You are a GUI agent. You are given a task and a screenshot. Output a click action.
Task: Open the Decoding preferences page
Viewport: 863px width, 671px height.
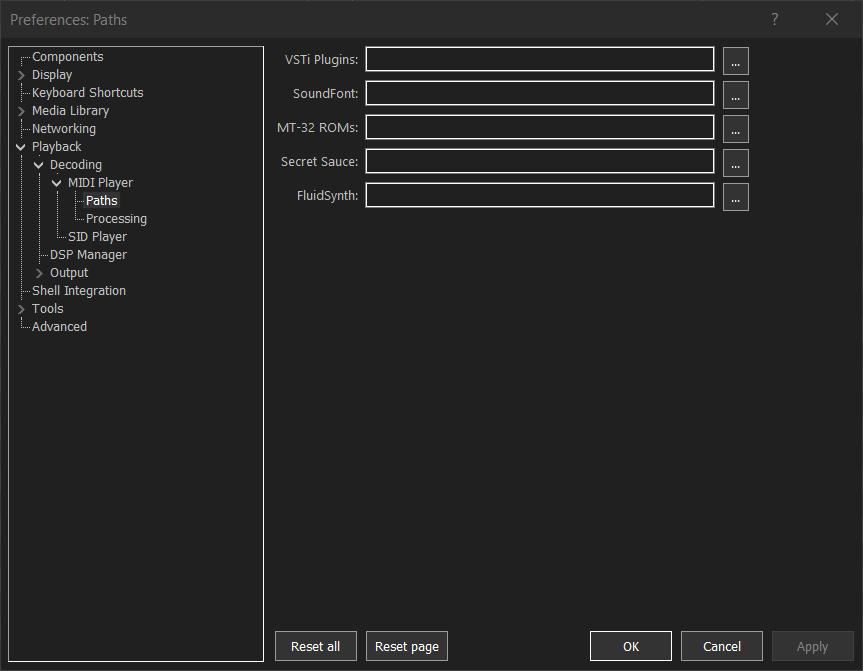pos(75,165)
